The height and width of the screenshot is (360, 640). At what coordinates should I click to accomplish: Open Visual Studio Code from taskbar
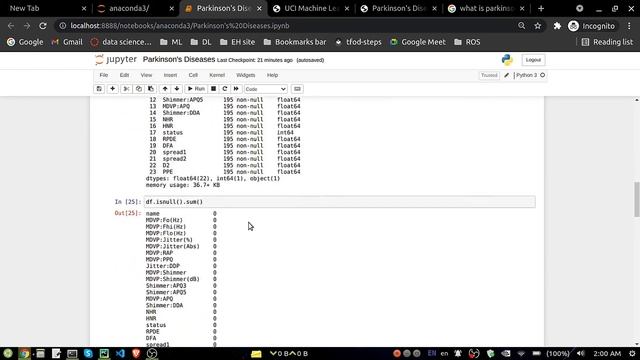120,353
